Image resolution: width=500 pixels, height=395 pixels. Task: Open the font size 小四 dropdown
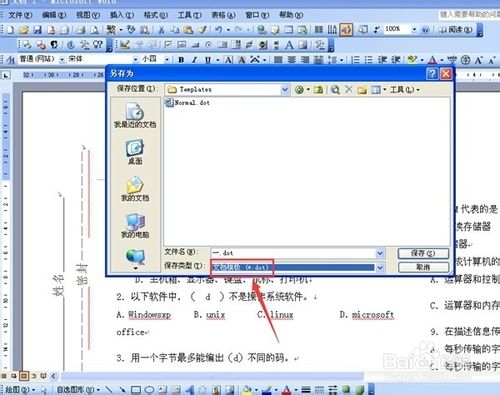pyautogui.click(x=167, y=60)
